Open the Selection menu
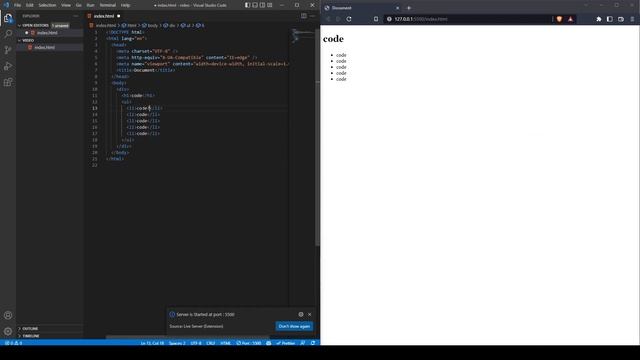 tap(47, 5)
